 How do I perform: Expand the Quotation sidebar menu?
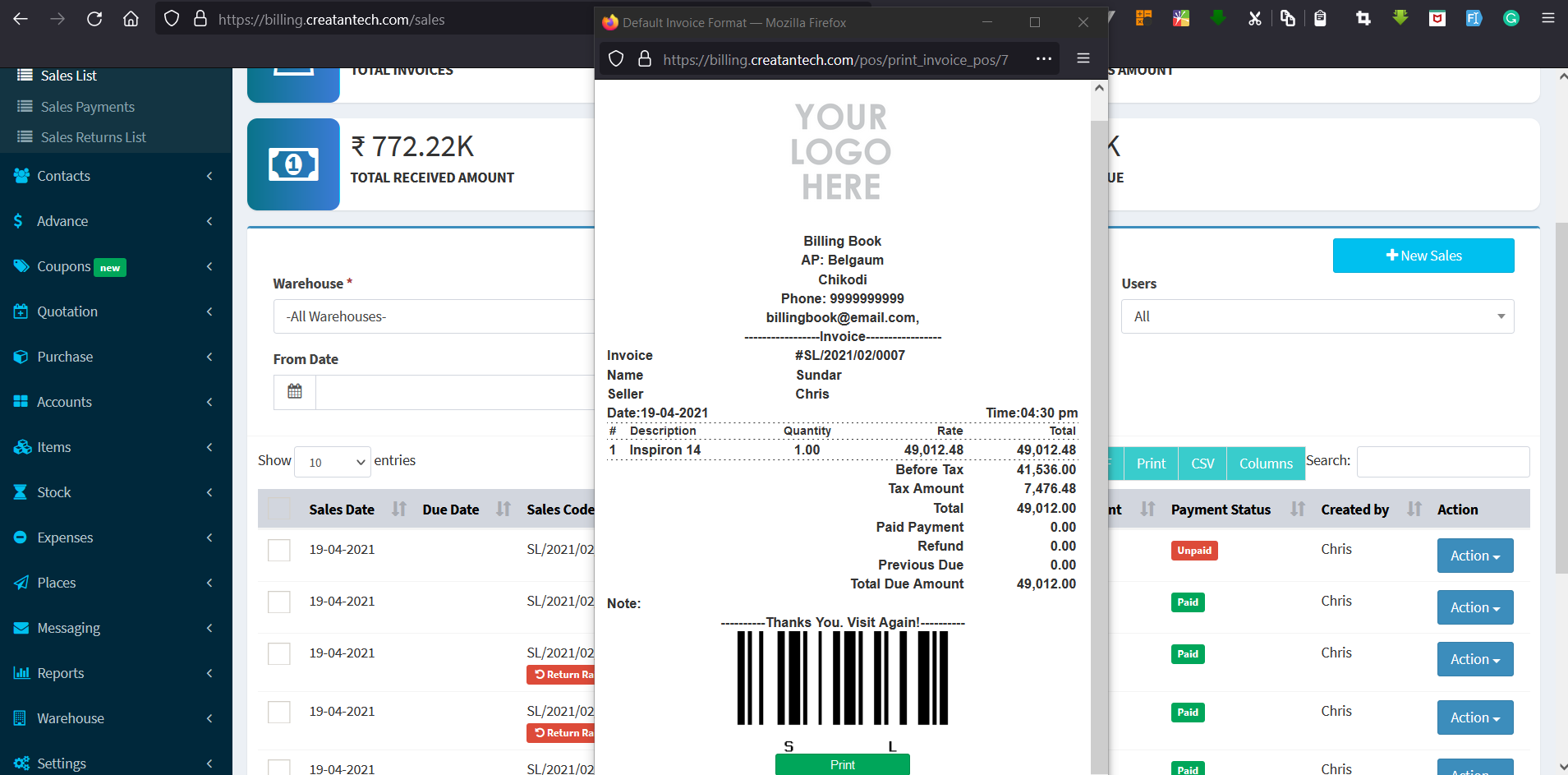pyautogui.click(x=116, y=311)
